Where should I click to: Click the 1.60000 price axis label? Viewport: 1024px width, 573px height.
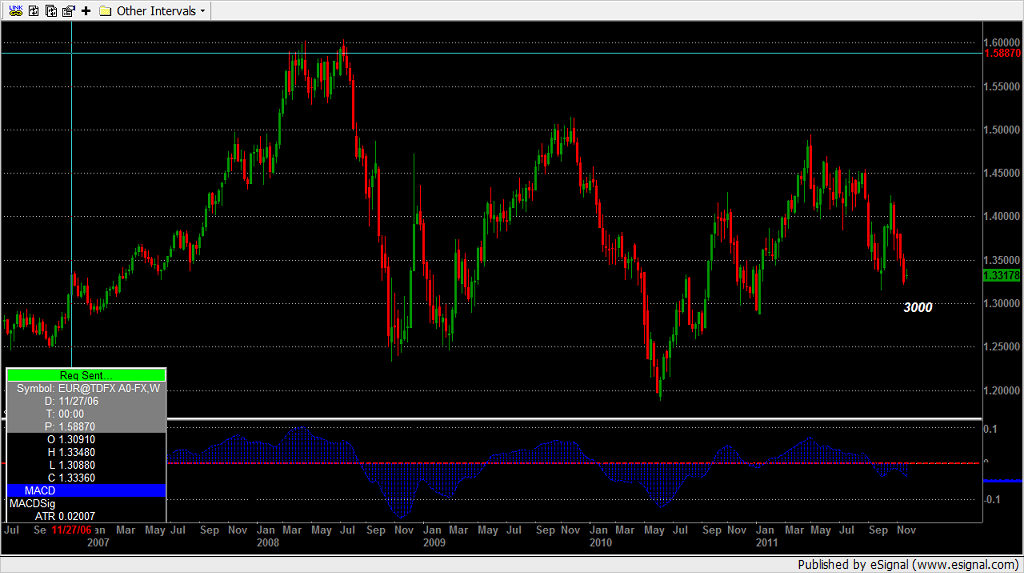(1002, 42)
